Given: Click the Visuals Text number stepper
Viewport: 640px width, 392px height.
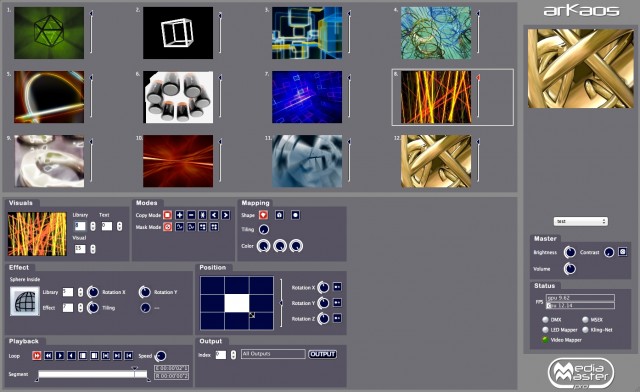Looking at the screenshot, I should pos(119,226).
